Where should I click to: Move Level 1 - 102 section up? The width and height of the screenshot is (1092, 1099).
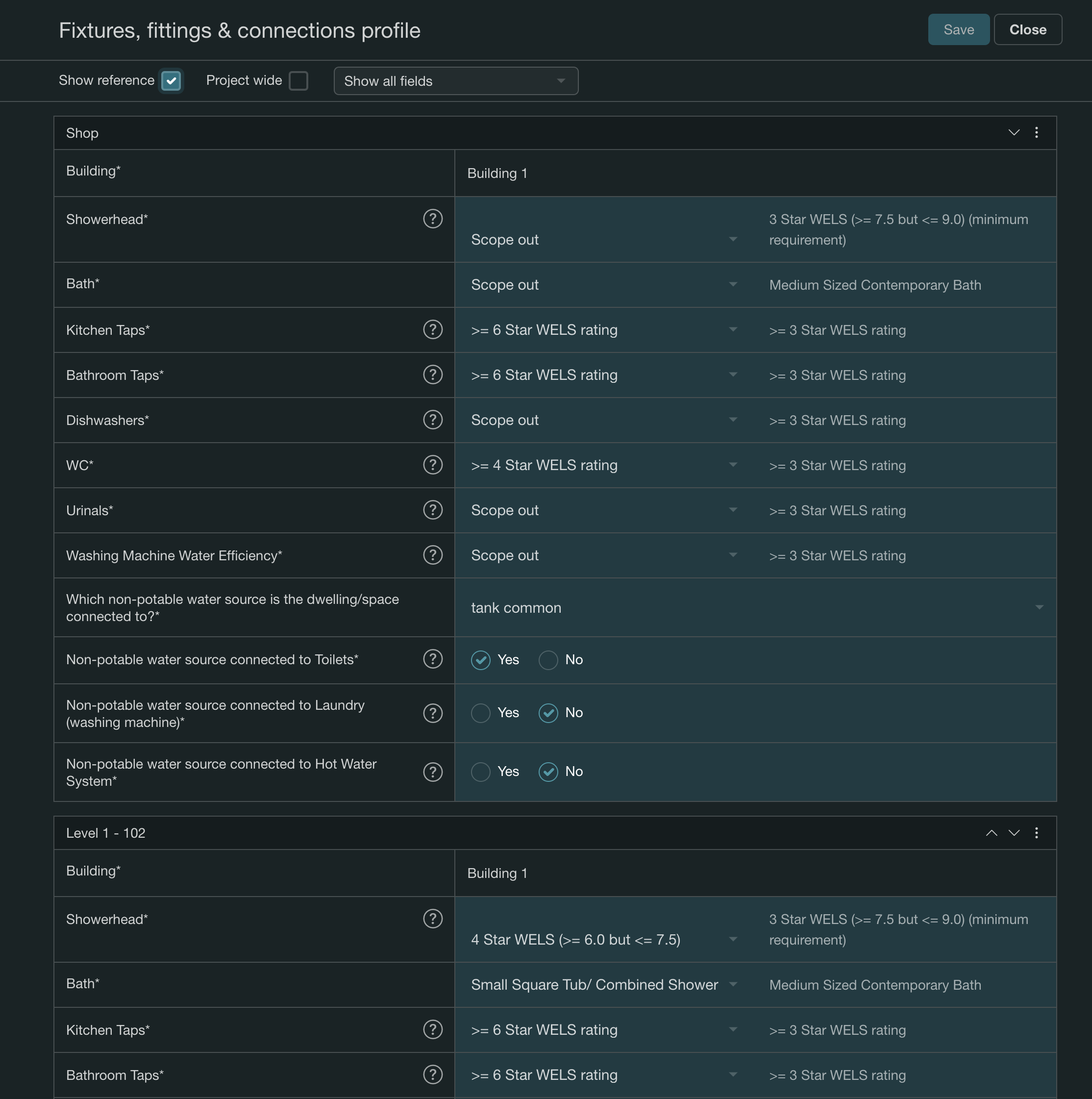click(992, 833)
